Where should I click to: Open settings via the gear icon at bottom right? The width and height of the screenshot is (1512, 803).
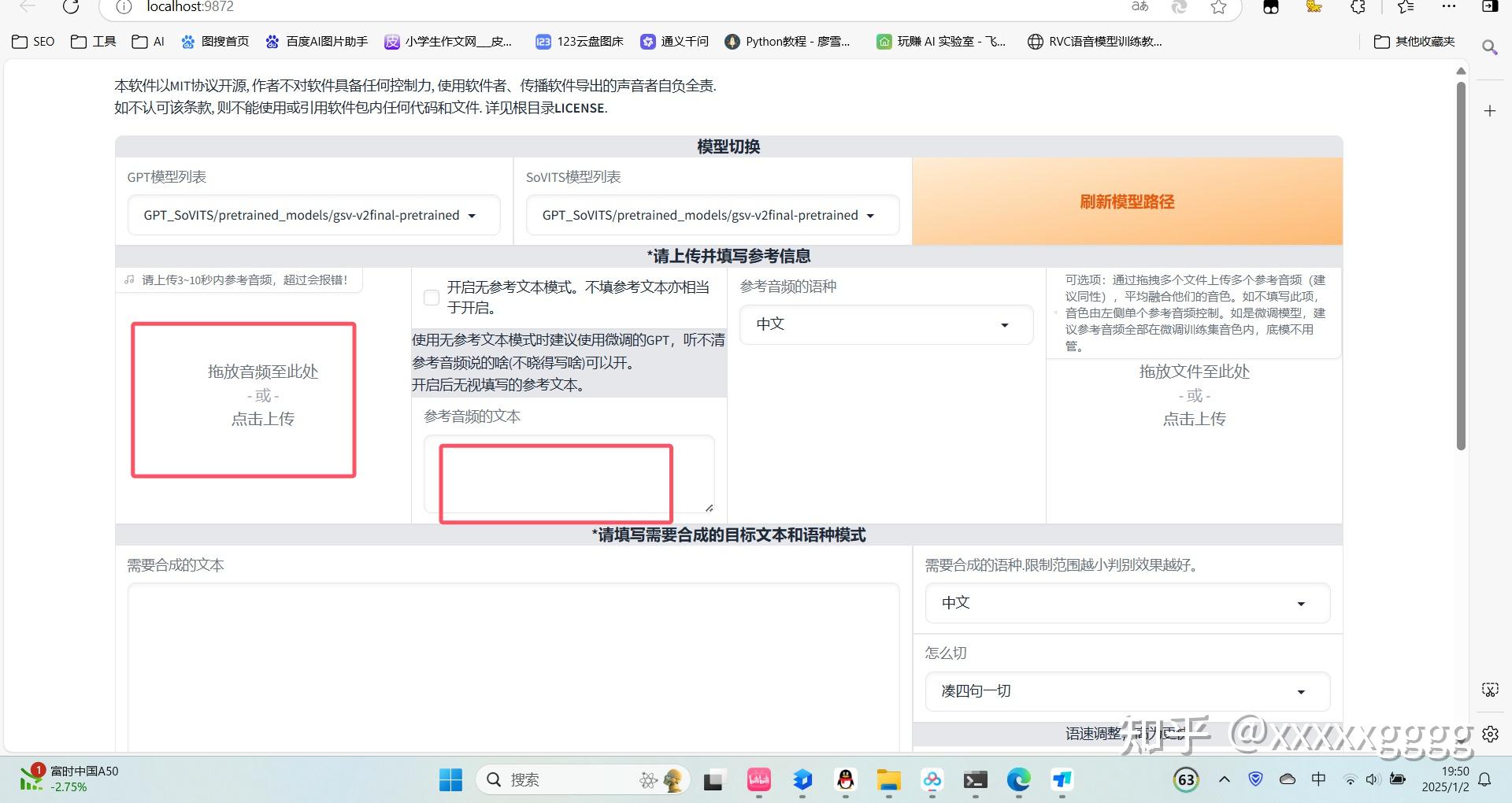coord(1491,734)
